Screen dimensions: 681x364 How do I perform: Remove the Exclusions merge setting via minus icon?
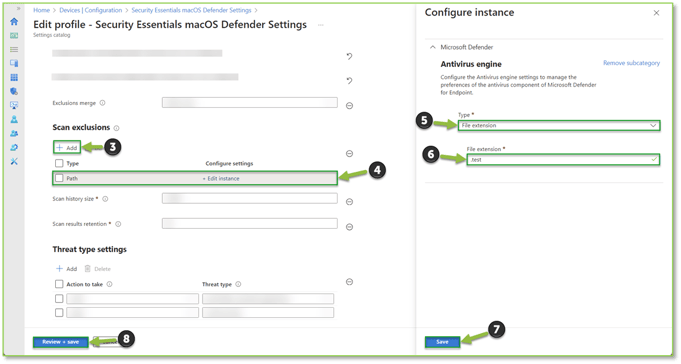349,106
